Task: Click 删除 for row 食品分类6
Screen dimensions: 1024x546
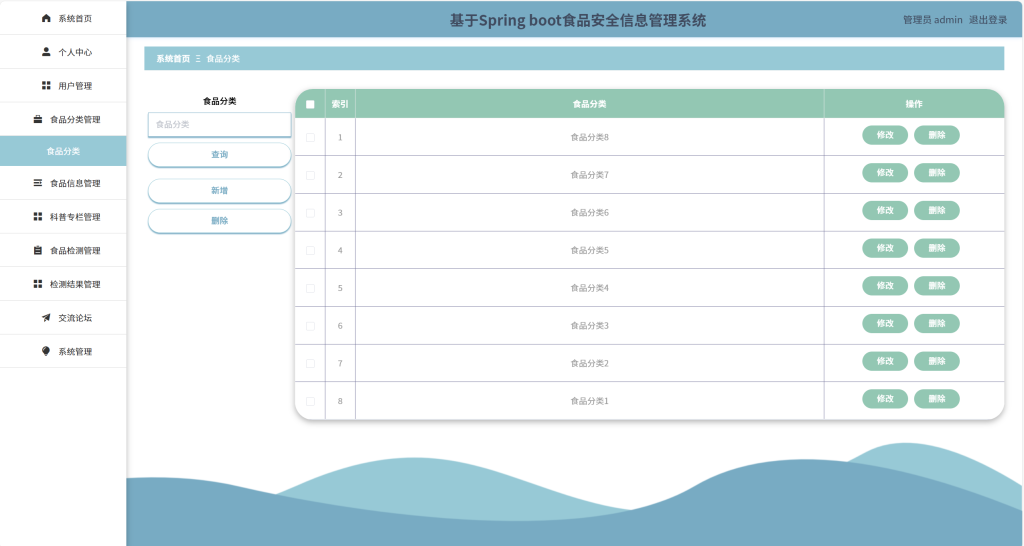Action: coord(936,210)
